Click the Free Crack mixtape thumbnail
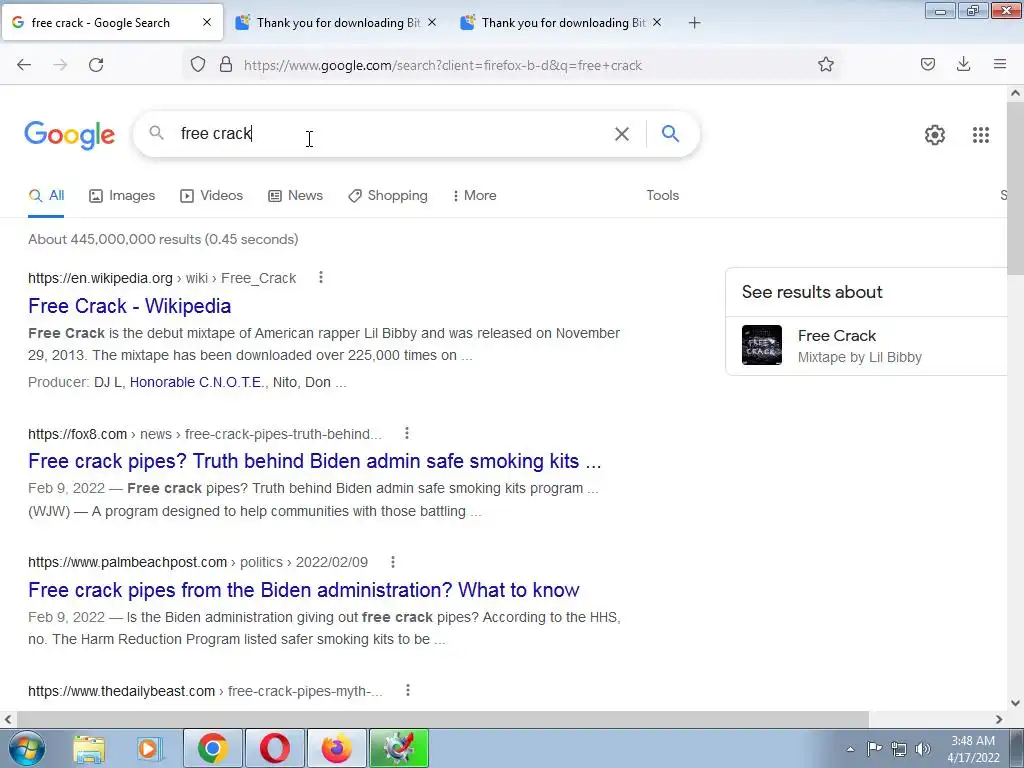Screen dimensions: 1024x768 tap(761, 345)
